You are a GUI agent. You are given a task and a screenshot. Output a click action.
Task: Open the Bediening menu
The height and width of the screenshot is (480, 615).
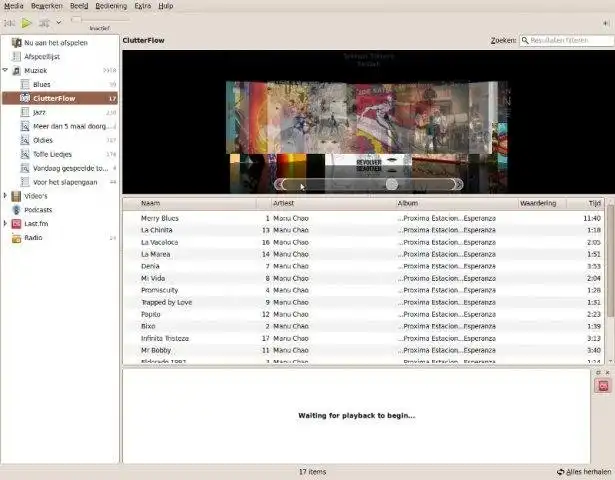[x=111, y=6]
